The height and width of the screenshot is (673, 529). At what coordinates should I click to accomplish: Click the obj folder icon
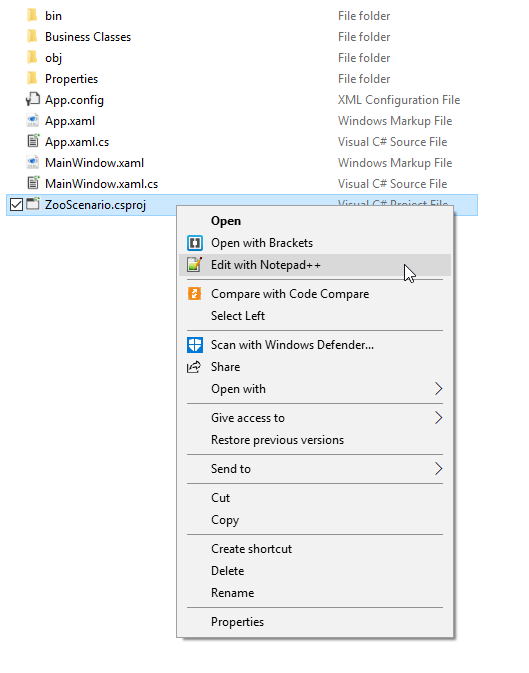pos(32,58)
